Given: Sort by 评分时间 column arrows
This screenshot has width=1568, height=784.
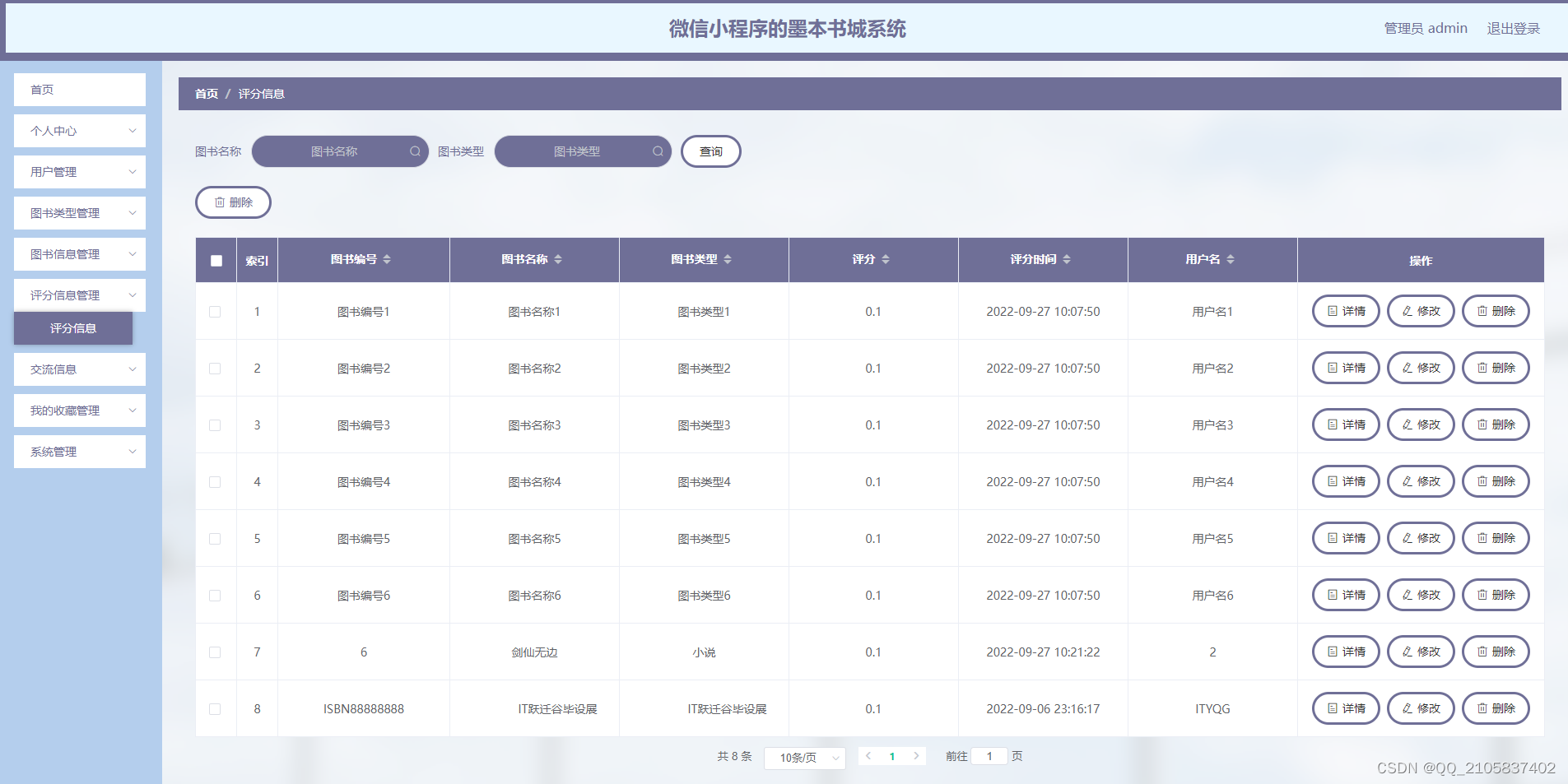Looking at the screenshot, I should click(x=1067, y=259).
